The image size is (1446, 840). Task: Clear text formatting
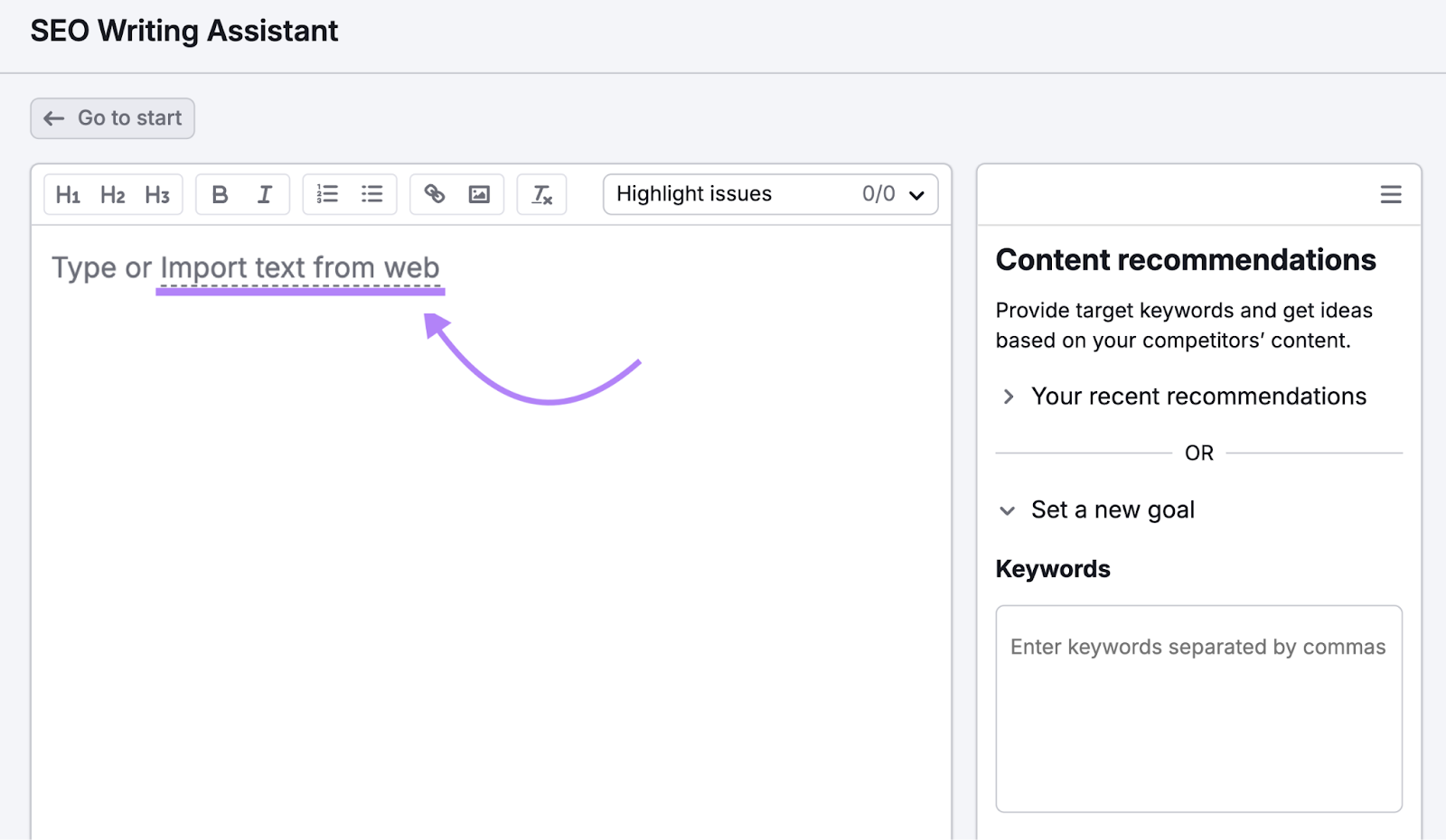541,194
